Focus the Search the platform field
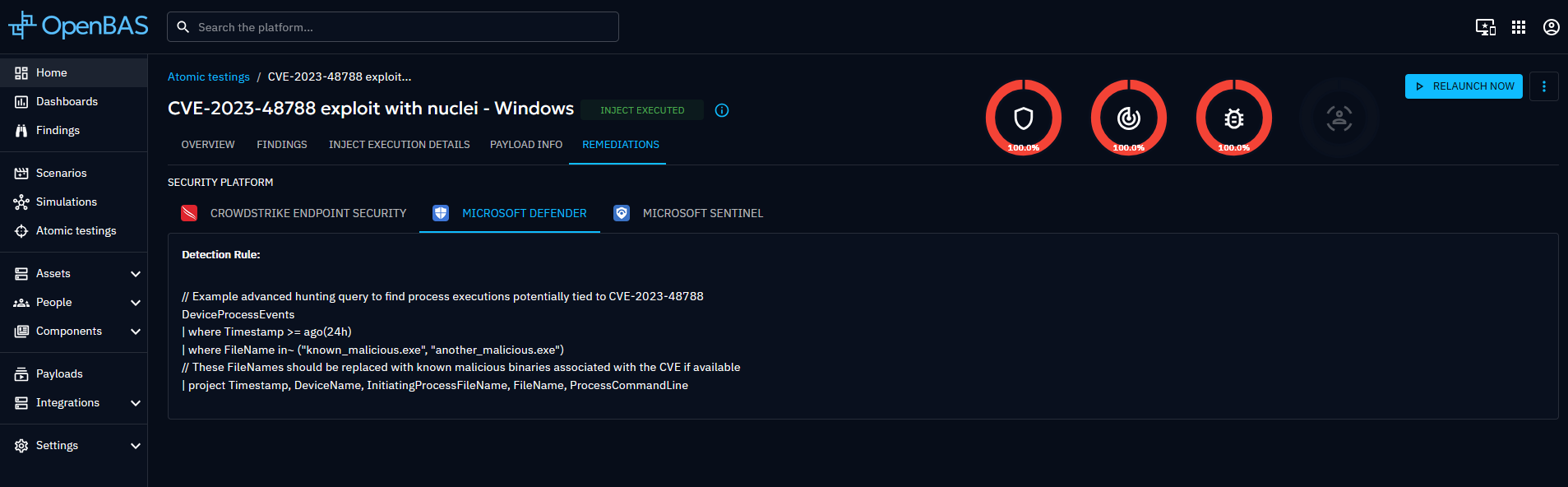Screen dimensions: 1568x487 (x=403, y=27)
